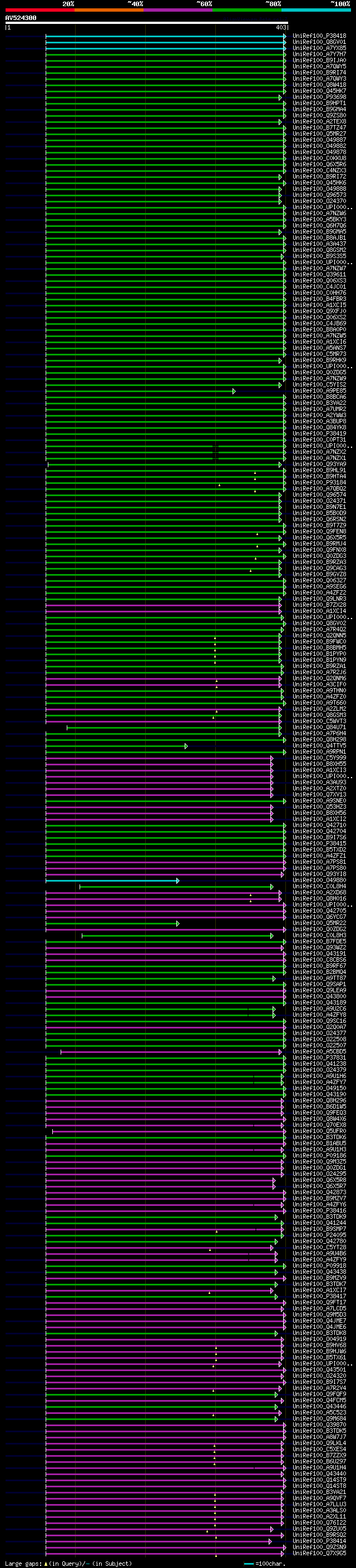Select the UniRef100_B9RI74 label
The height and width of the screenshot is (1568, 356).
tap(319, 72)
